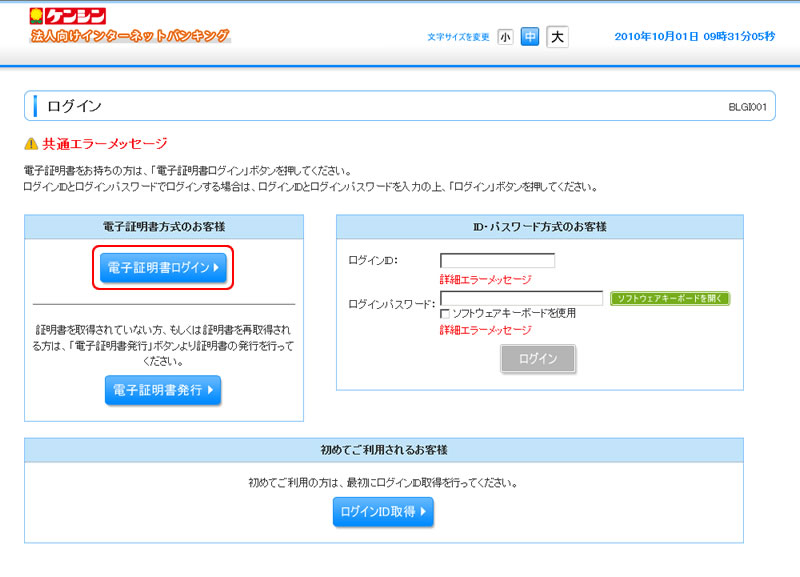800x577 pixels.
Task: Select the 初めてご利用されるお客様 section header
Action: 383,450
